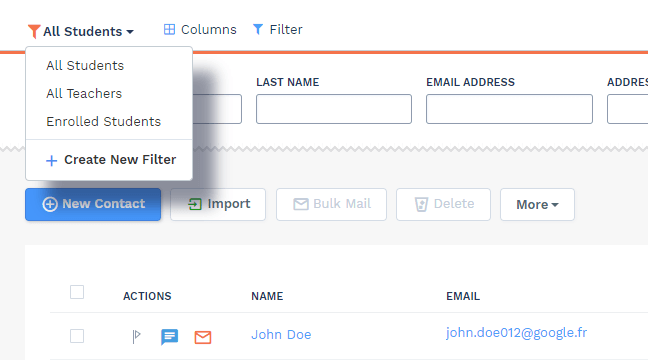This screenshot has height=360, width=648.
Task: Click the Last Name search field
Action: 334,109
